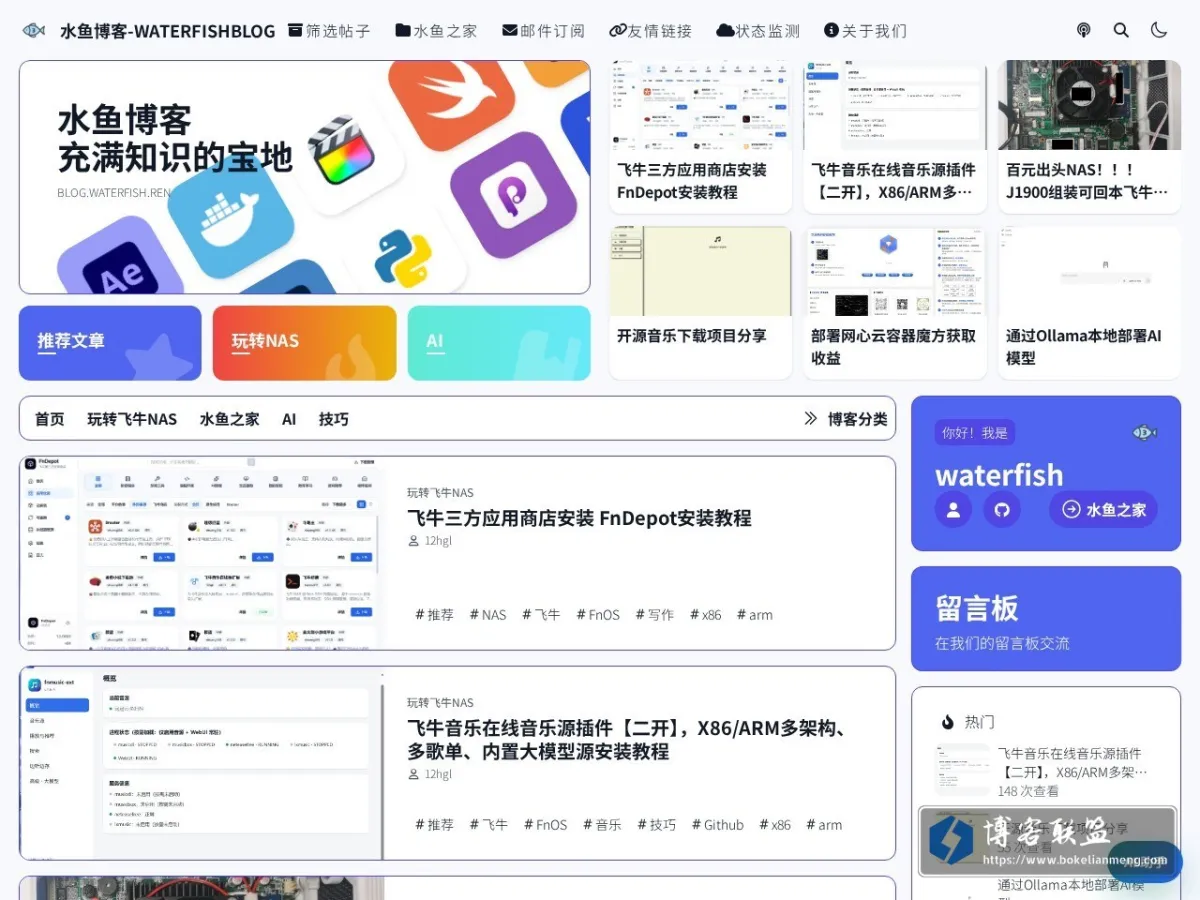Open 友情链接 menu item
This screenshot has width=1200, height=900.
pos(651,31)
